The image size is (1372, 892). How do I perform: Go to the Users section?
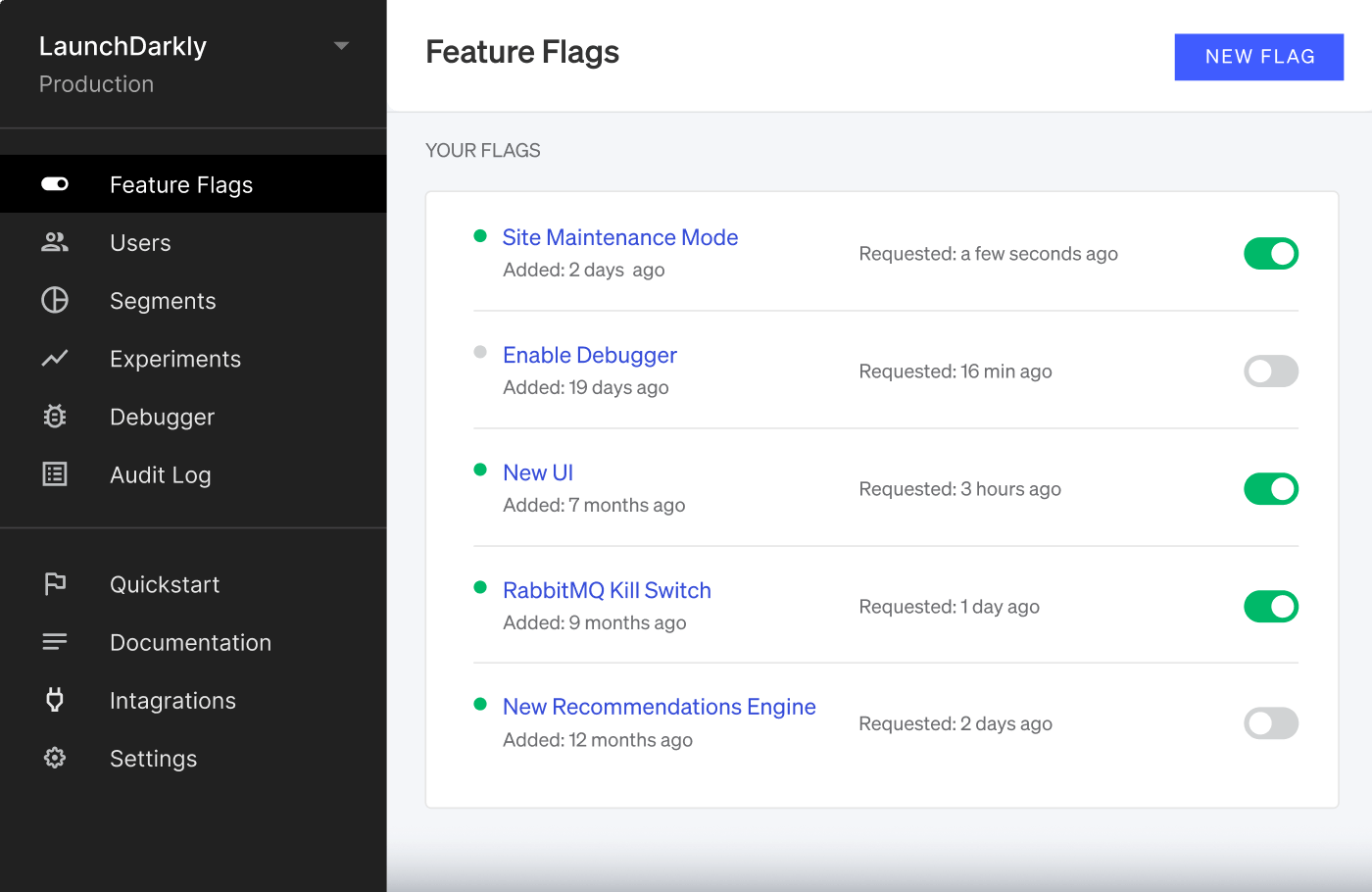click(193, 242)
